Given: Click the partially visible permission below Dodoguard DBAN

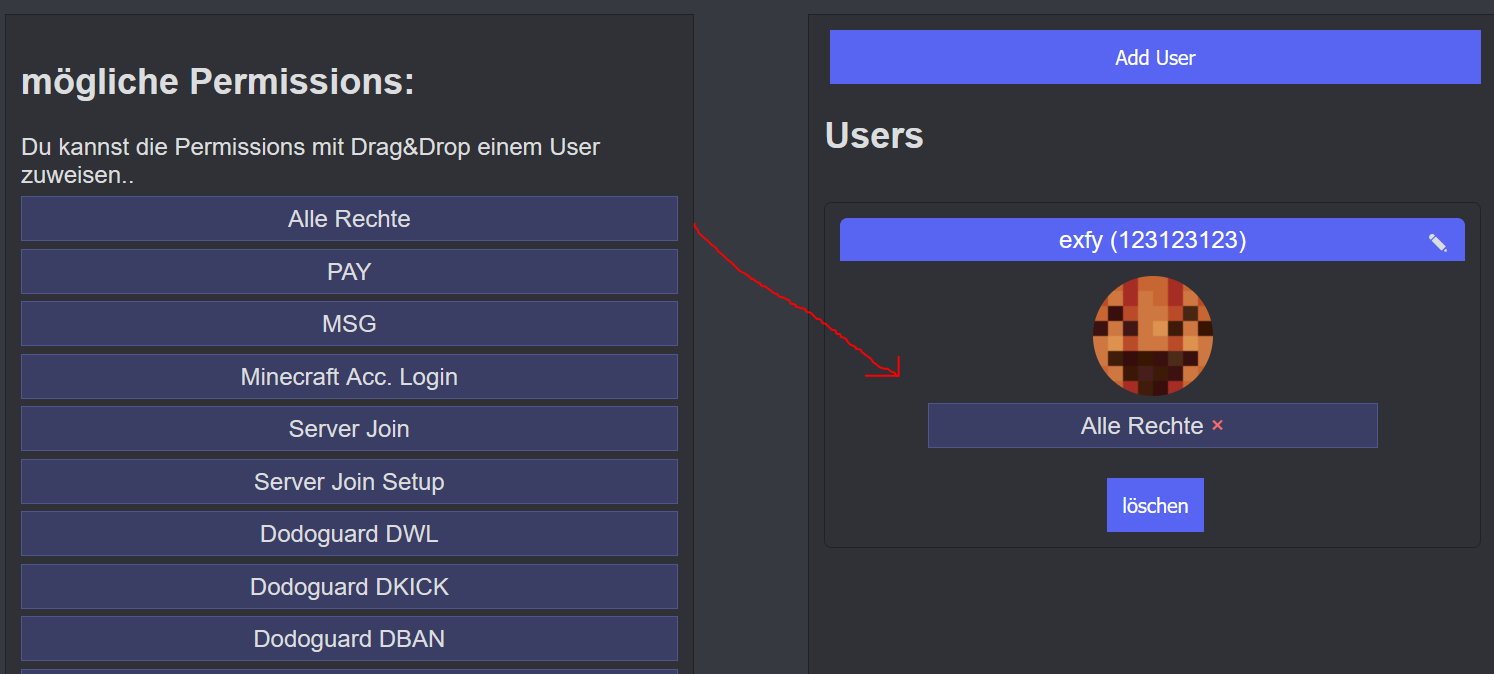Looking at the screenshot, I should (349, 670).
